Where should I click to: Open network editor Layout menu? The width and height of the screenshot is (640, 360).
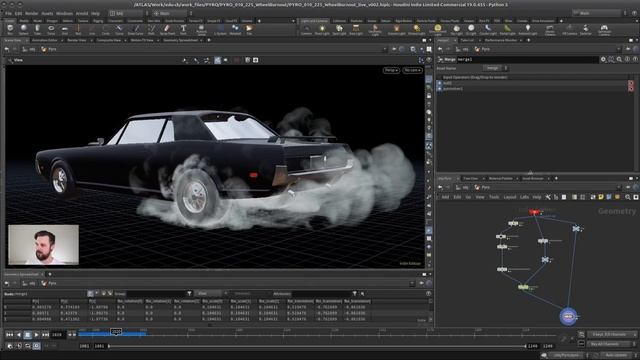coord(510,197)
